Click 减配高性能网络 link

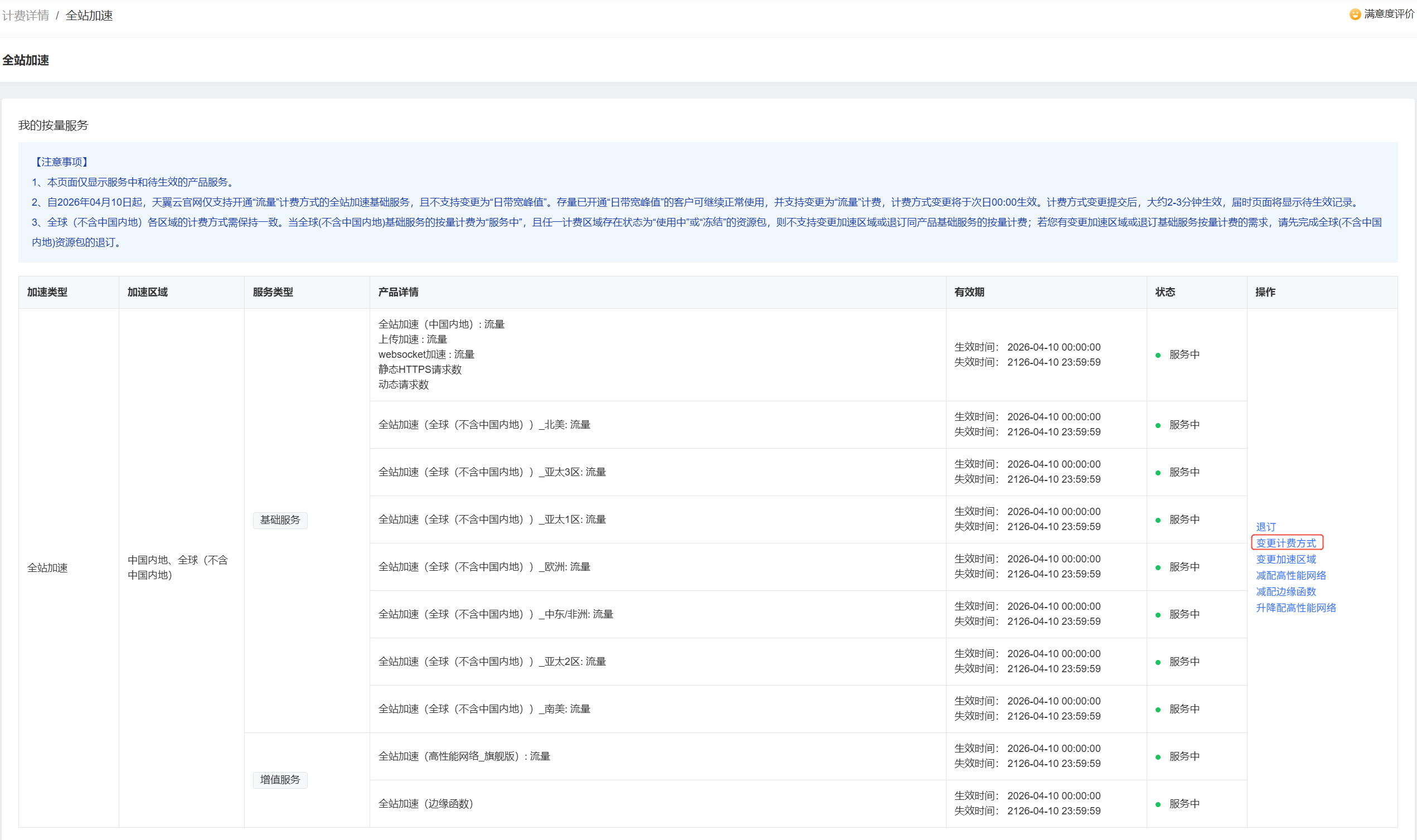pyautogui.click(x=1291, y=575)
